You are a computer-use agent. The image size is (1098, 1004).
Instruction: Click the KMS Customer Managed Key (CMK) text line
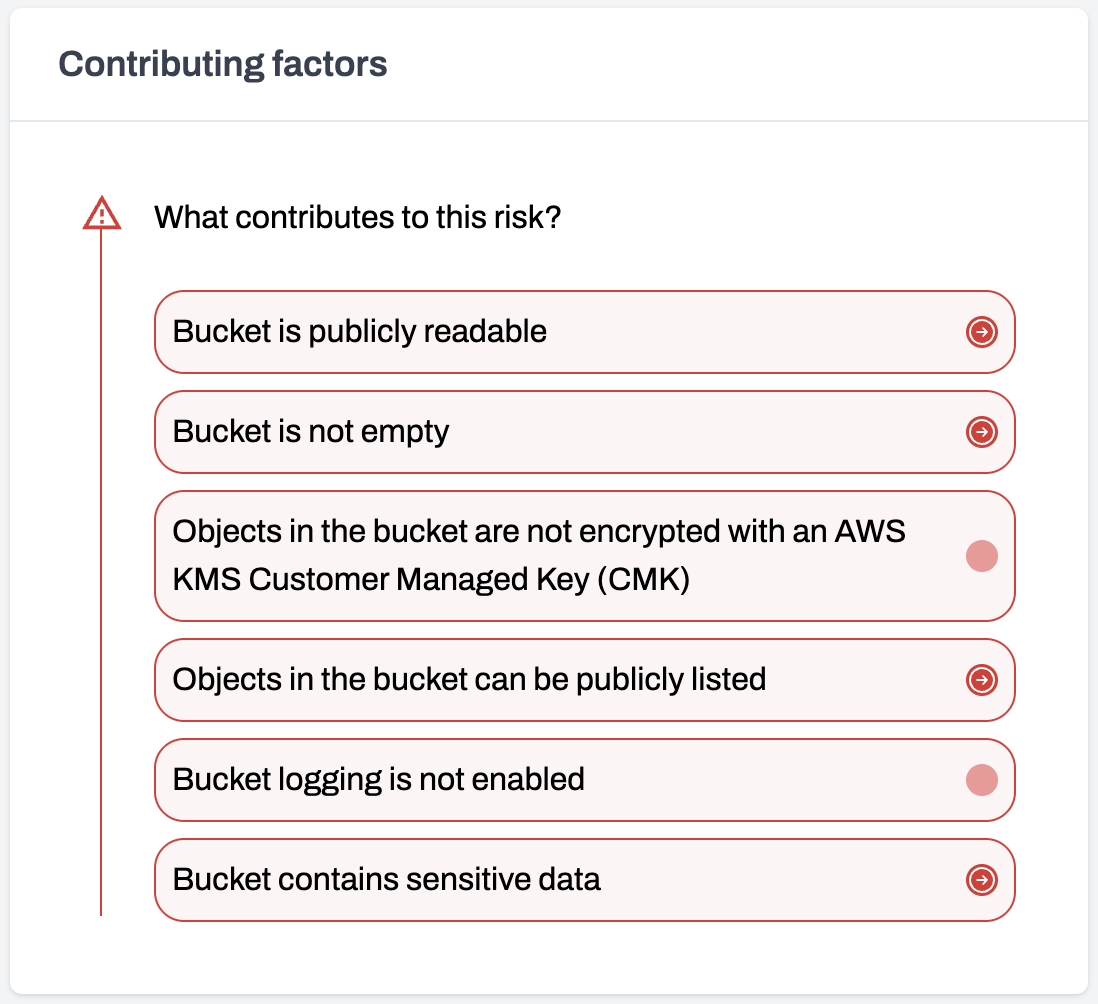pyautogui.click(x=431, y=580)
